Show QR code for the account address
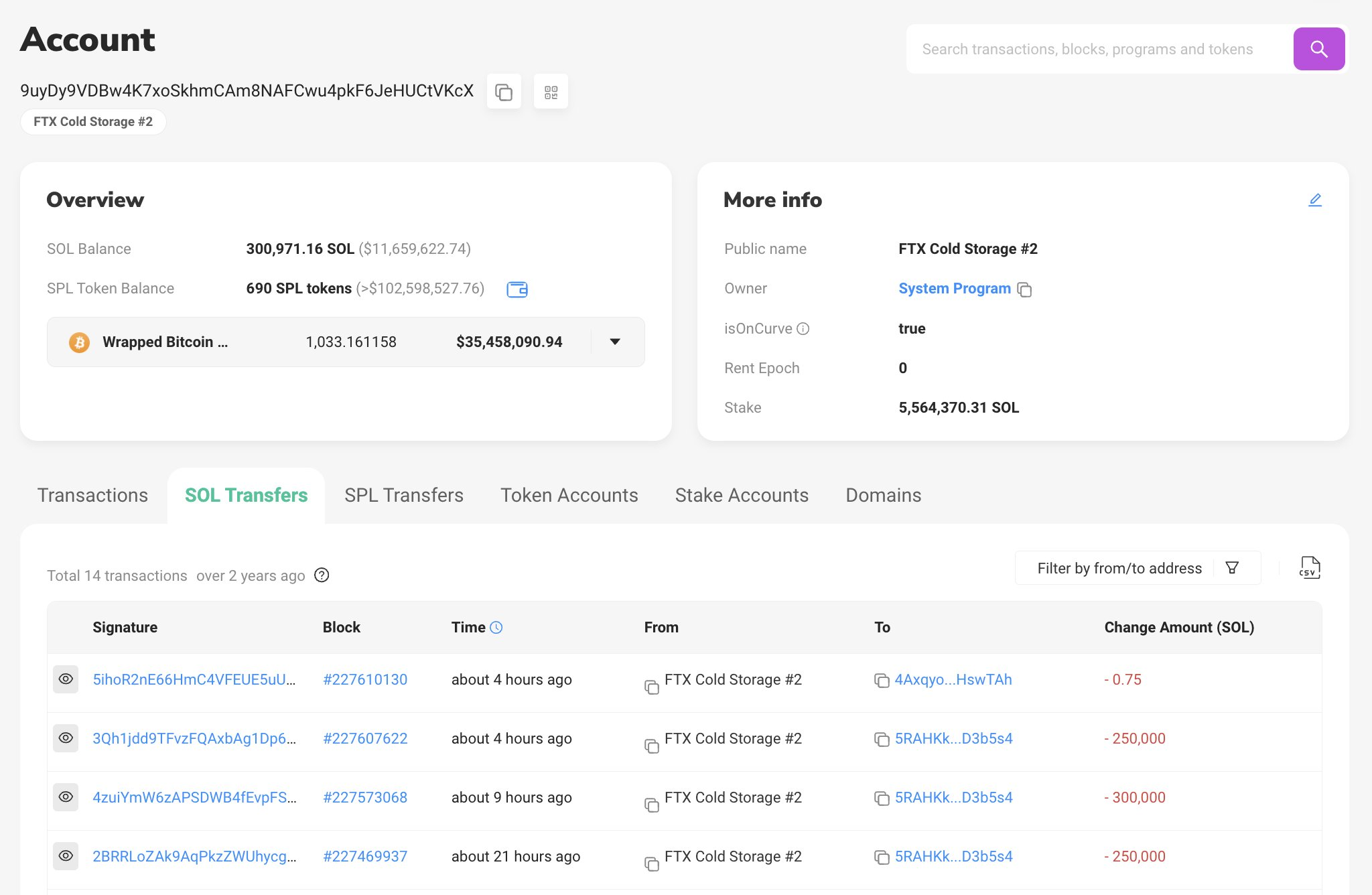This screenshot has height=895, width=1372. 551,92
